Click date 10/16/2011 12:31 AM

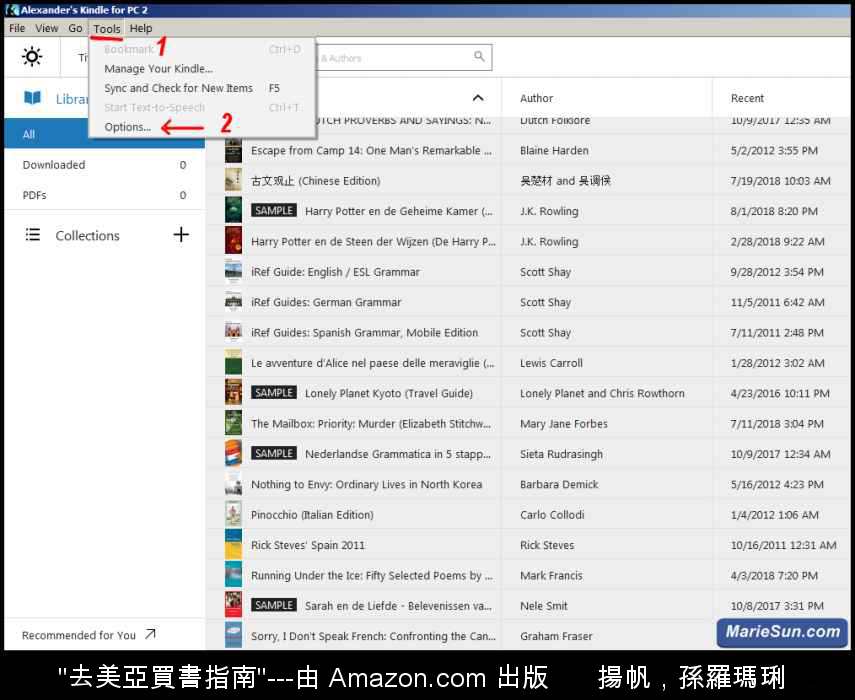point(783,545)
